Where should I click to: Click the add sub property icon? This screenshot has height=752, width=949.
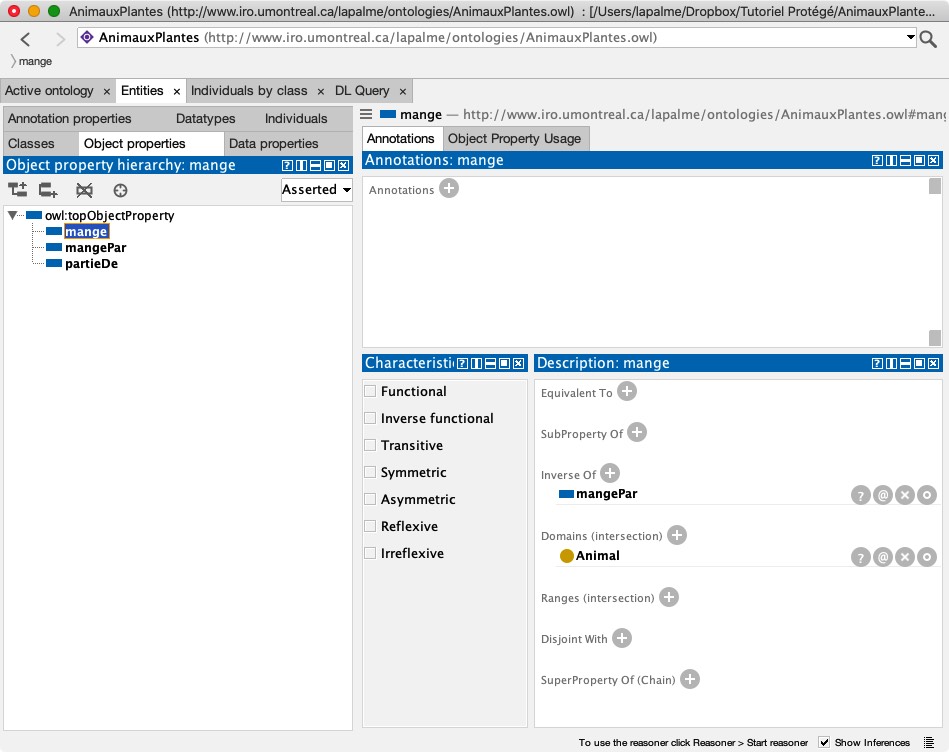(17, 190)
